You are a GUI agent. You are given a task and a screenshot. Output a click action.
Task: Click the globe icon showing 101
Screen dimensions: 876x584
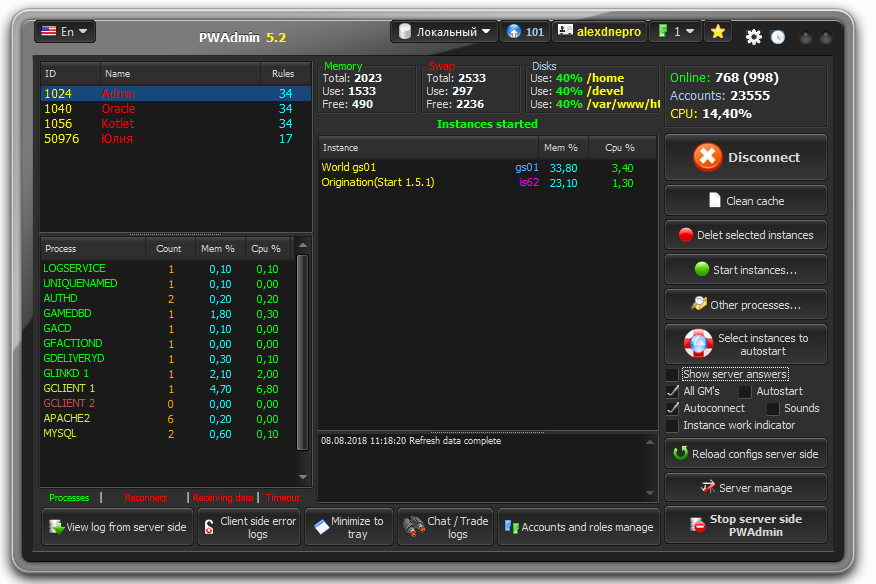pos(514,32)
